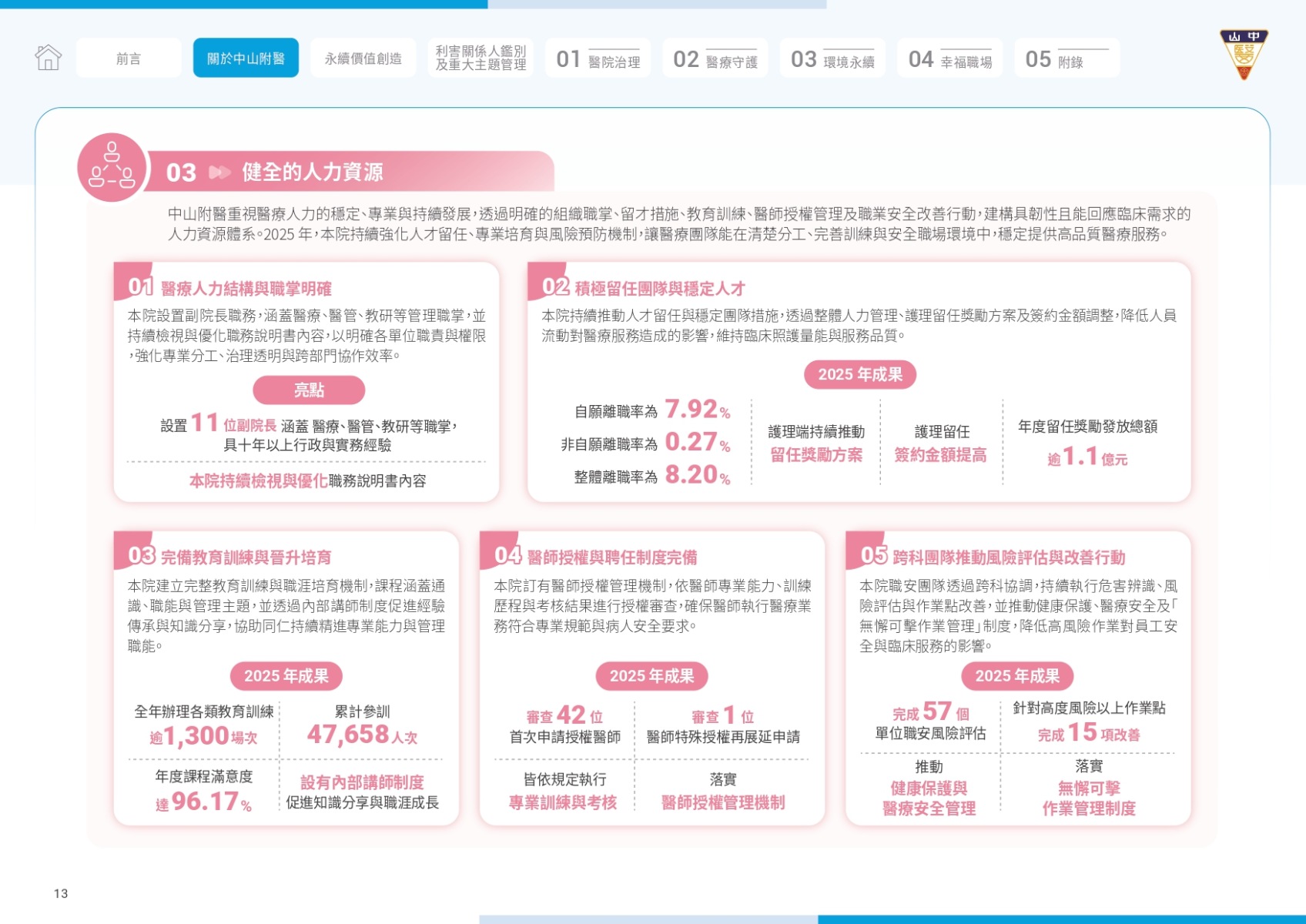Click the 2025 年成果 pill in physician authorization card
The image size is (1306, 924).
(x=652, y=676)
